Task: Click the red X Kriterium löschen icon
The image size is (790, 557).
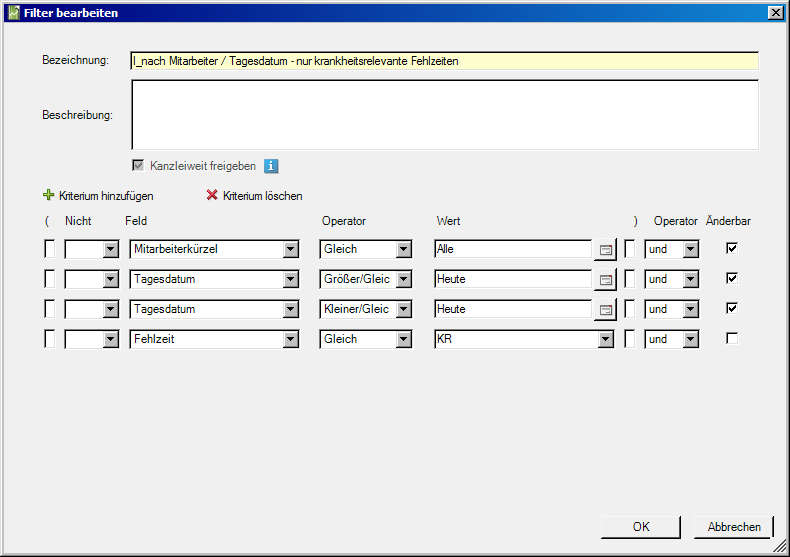Action: pos(212,196)
